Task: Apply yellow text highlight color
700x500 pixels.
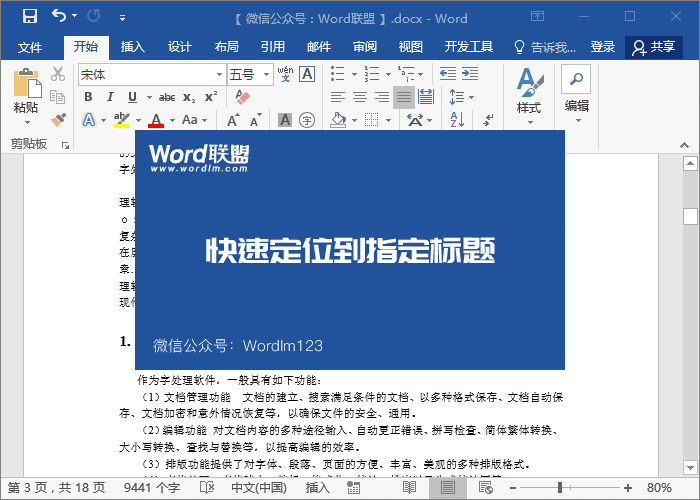Action: pos(122,120)
